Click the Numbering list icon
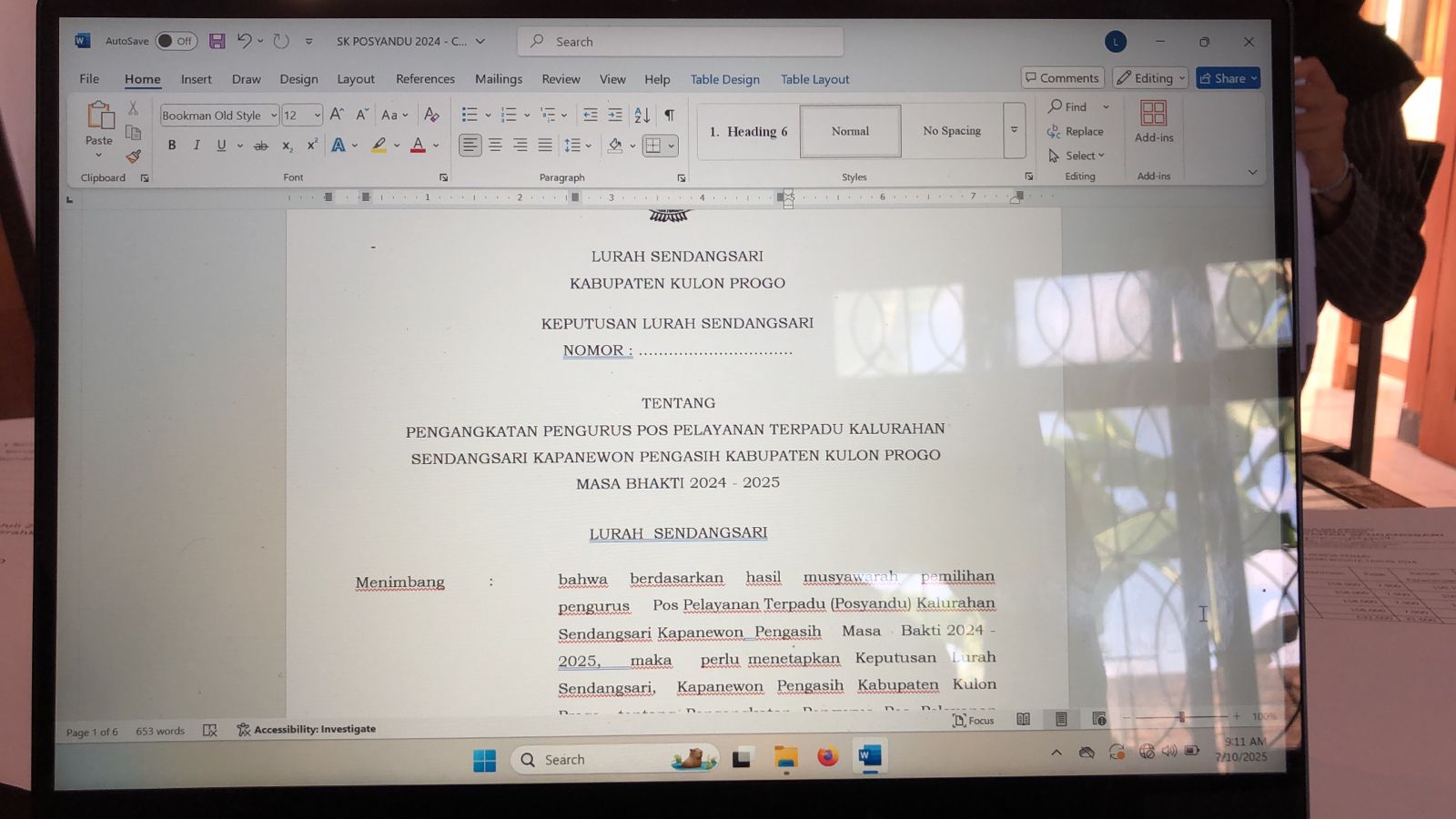This screenshot has height=819, width=1456. click(x=508, y=115)
